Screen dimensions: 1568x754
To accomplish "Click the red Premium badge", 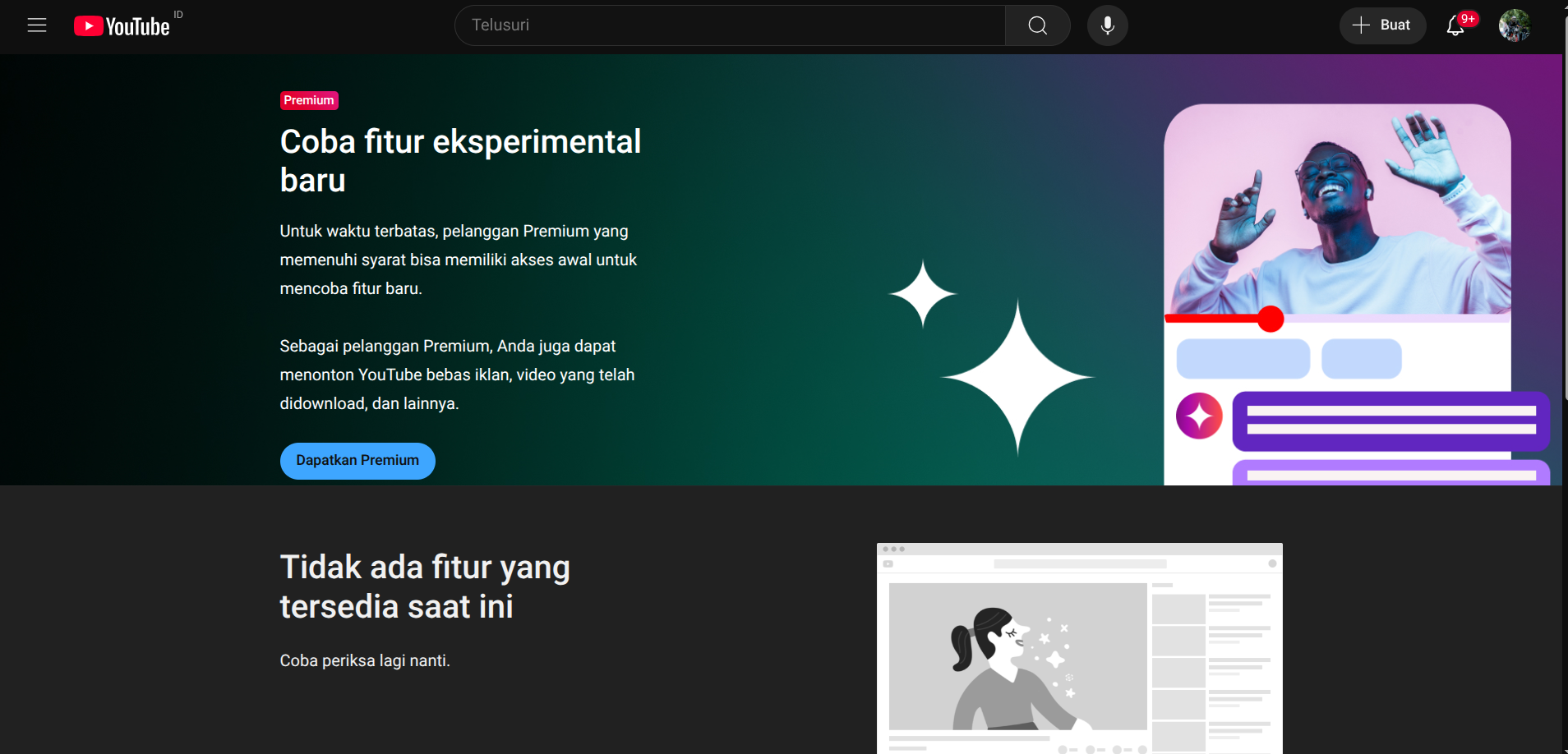I will [309, 100].
